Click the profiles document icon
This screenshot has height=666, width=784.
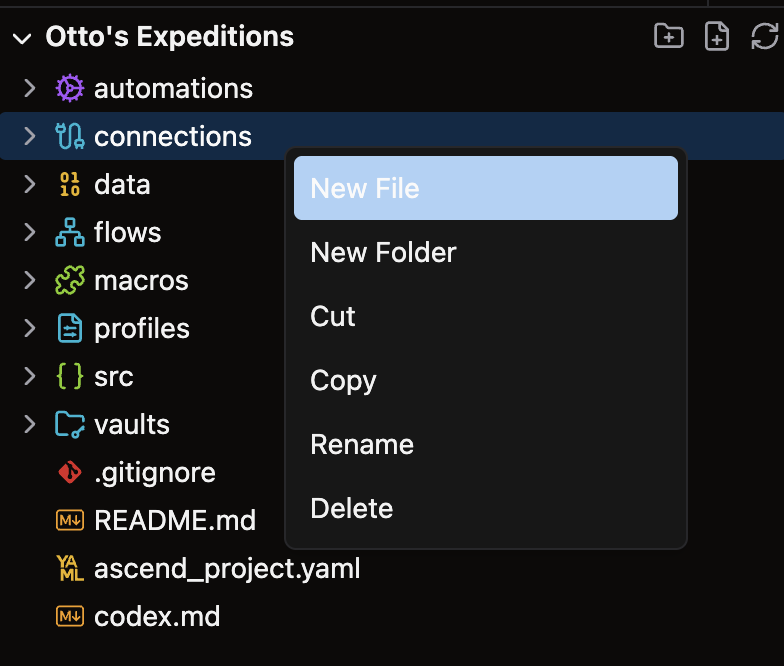point(69,329)
